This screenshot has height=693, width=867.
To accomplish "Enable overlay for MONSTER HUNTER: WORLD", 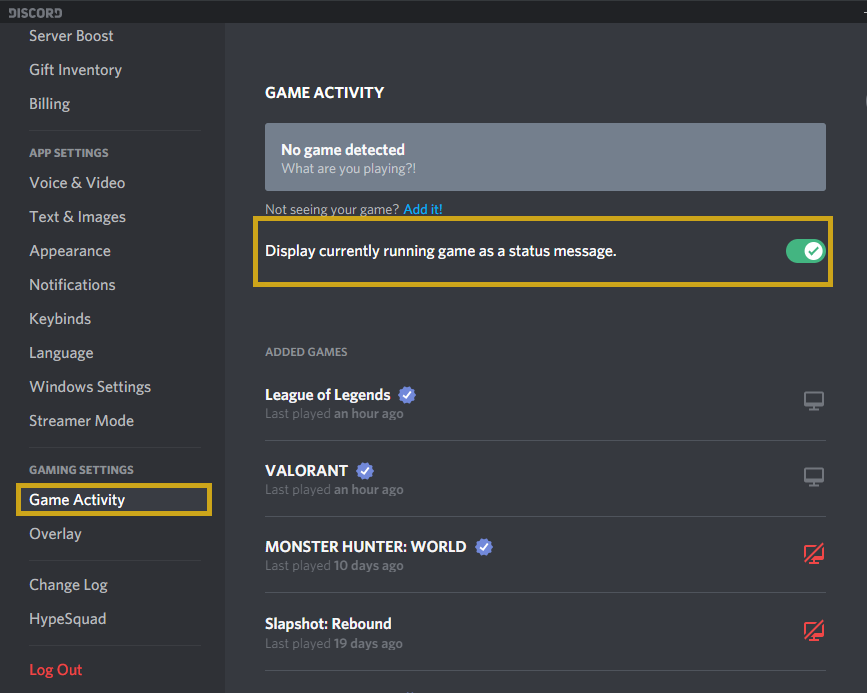I will click(813, 553).
